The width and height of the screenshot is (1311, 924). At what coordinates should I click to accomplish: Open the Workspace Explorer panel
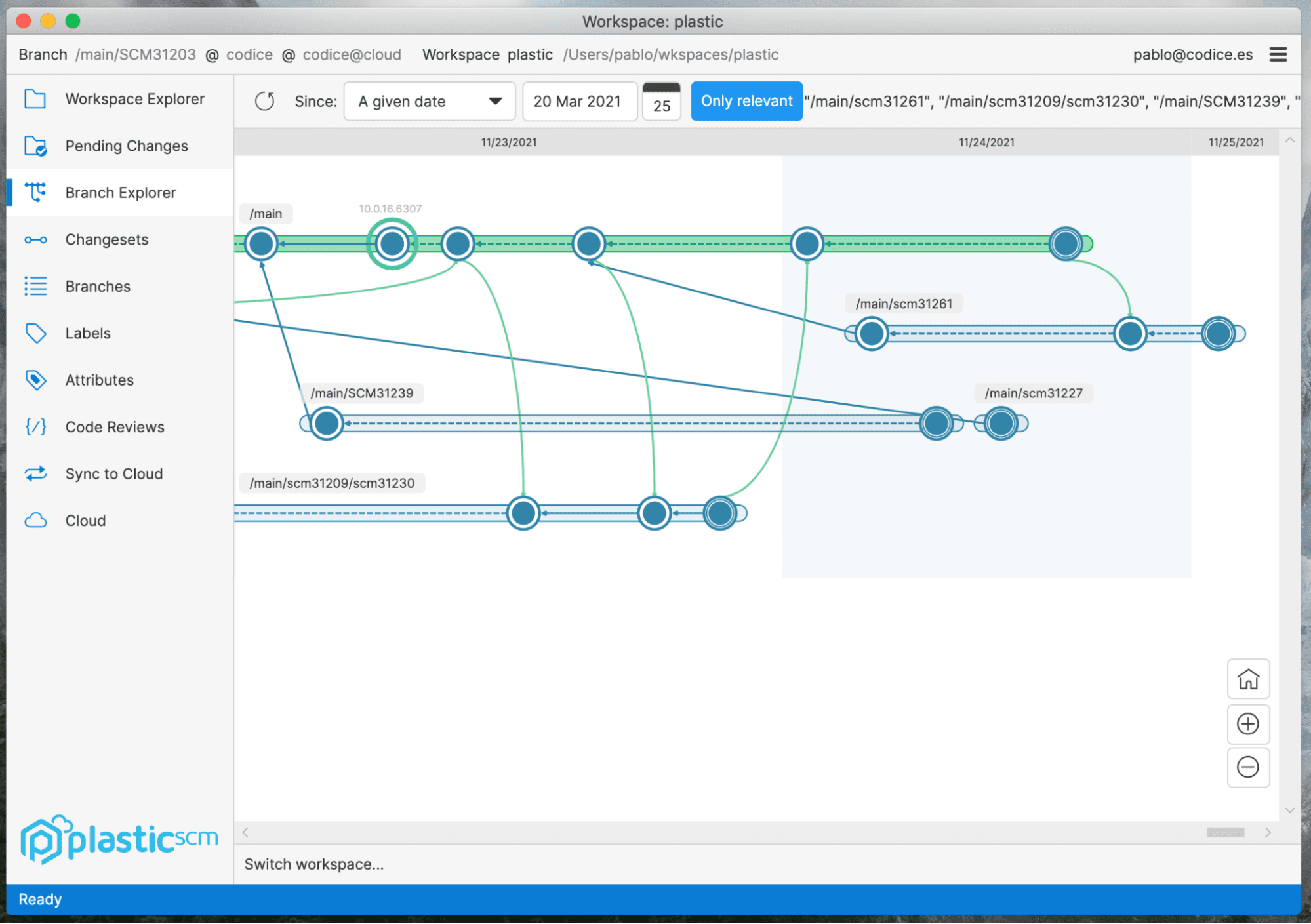tap(134, 98)
